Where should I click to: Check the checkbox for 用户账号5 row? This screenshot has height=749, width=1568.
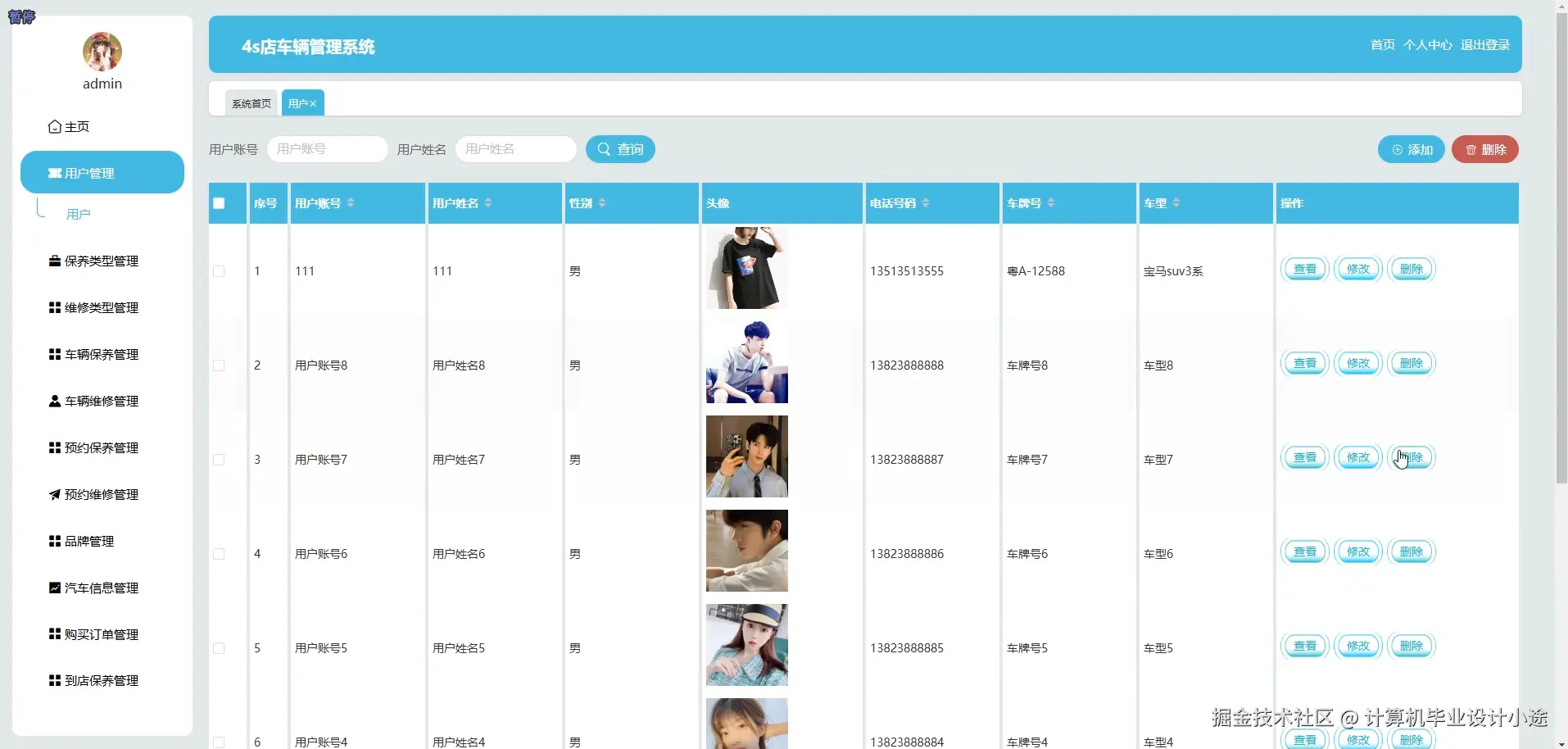pyautogui.click(x=219, y=648)
